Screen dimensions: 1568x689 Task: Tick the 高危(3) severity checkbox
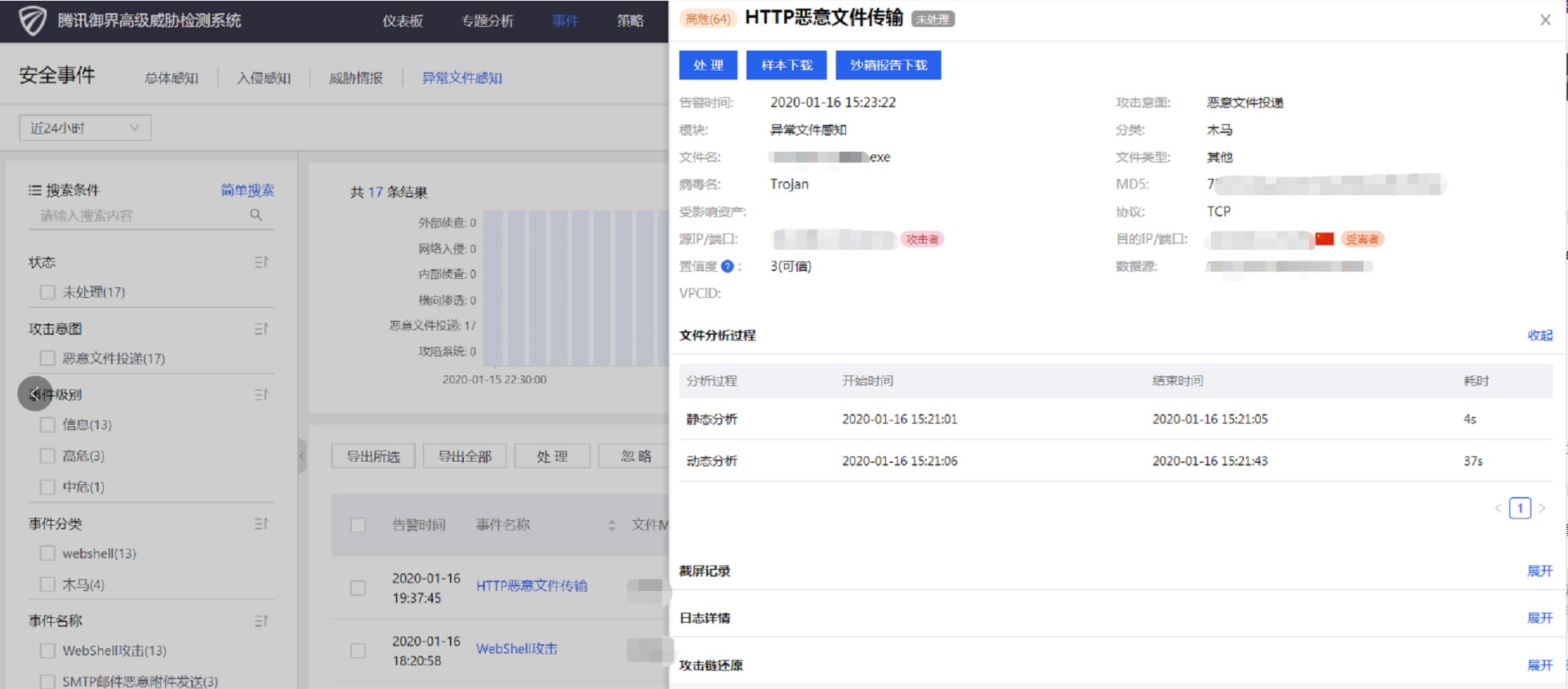click(x=47, y=456)
